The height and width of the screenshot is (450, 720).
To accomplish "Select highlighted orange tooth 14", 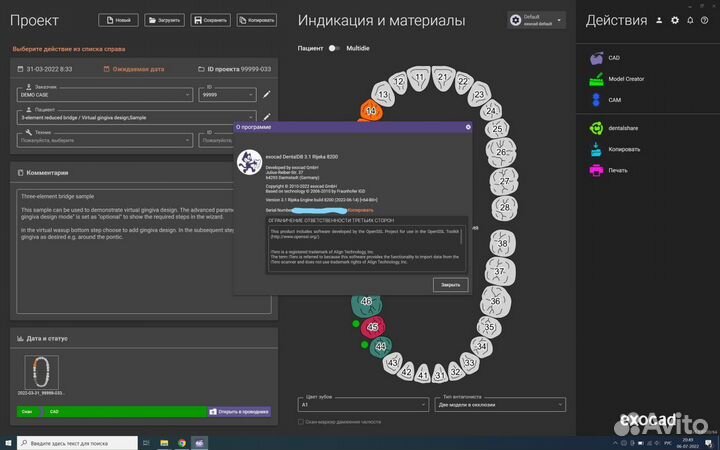I will click(x=371, y=111).
